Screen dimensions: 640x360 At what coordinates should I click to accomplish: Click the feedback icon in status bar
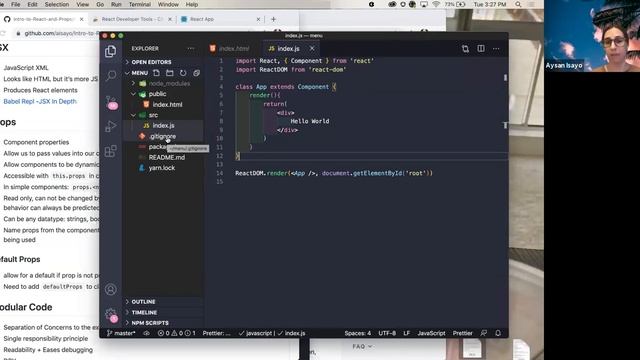tap(484, 333)
